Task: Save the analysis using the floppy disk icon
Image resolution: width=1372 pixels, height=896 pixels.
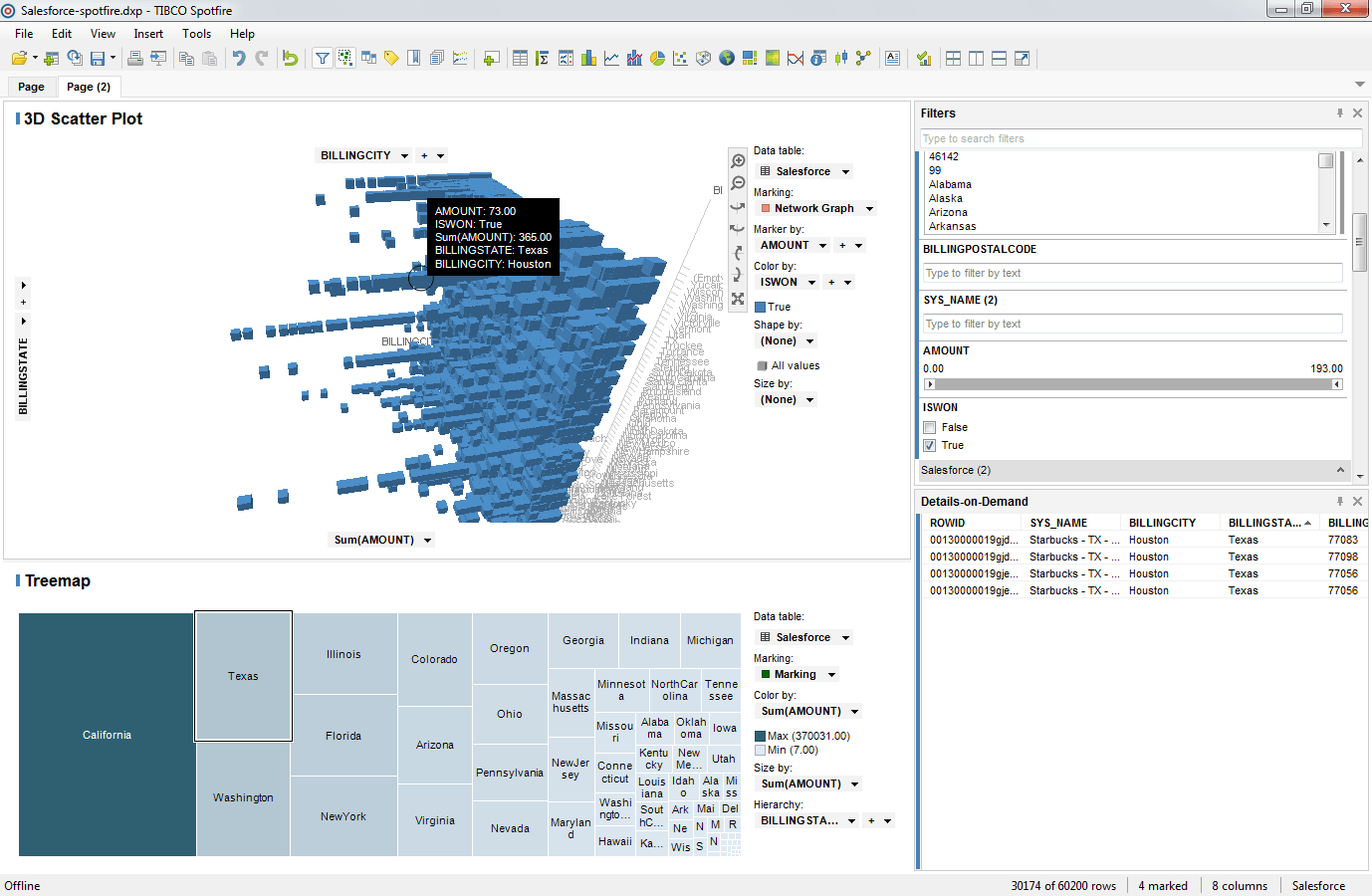Action: 98,59
